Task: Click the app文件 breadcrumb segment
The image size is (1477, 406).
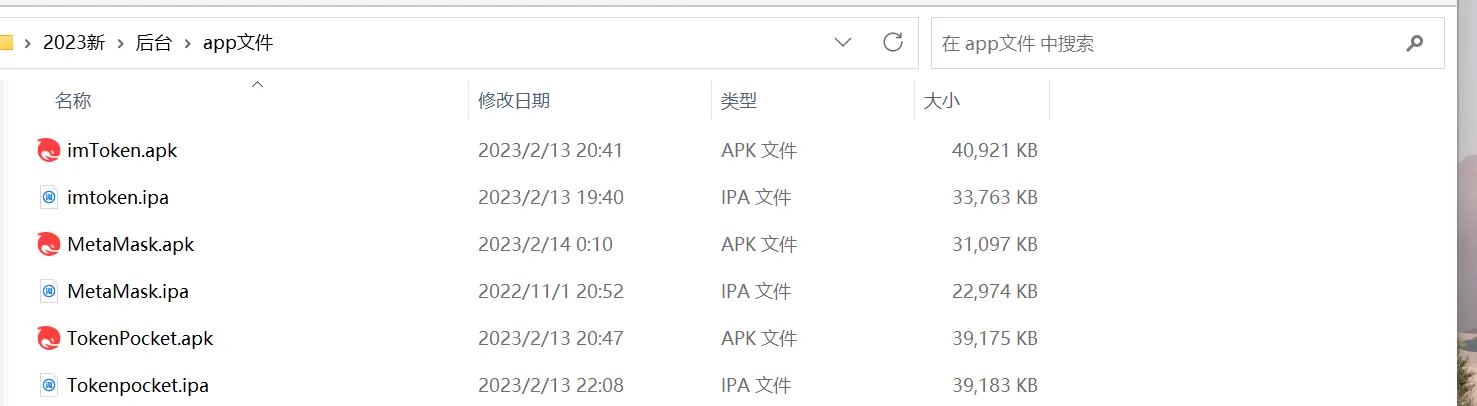Action: tap(238, 43)
